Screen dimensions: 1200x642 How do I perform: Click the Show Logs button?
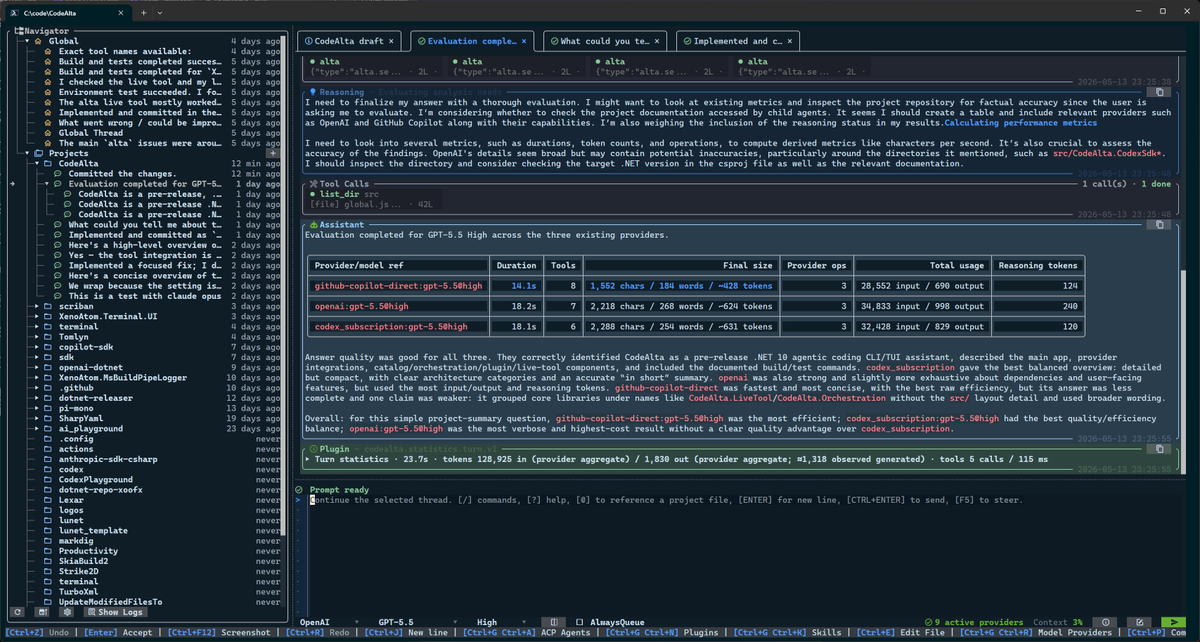point(114,612)
